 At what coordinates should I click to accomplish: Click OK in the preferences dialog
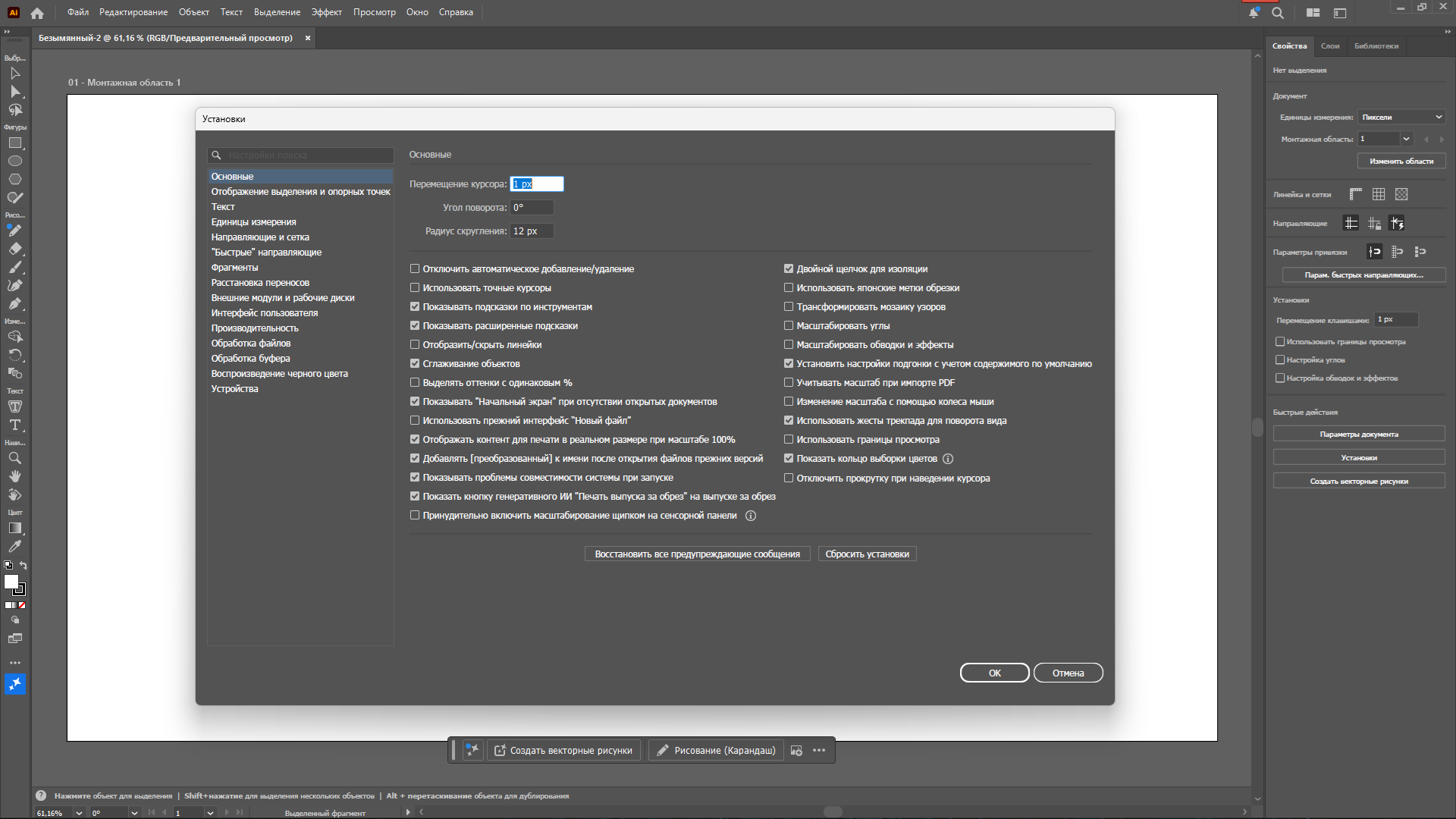pos(995,673)
